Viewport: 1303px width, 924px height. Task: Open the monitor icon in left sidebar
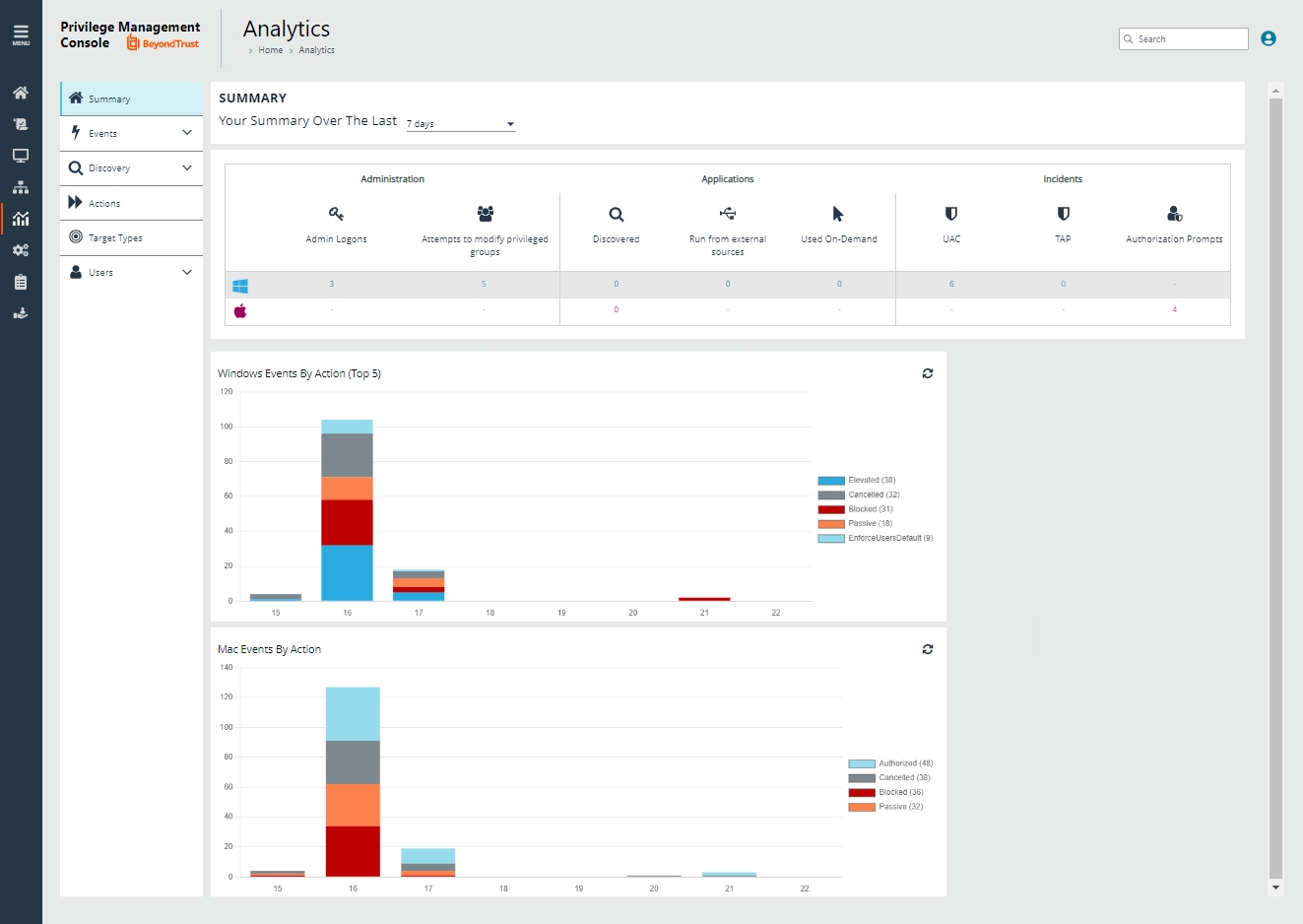[x=21, y=156]
